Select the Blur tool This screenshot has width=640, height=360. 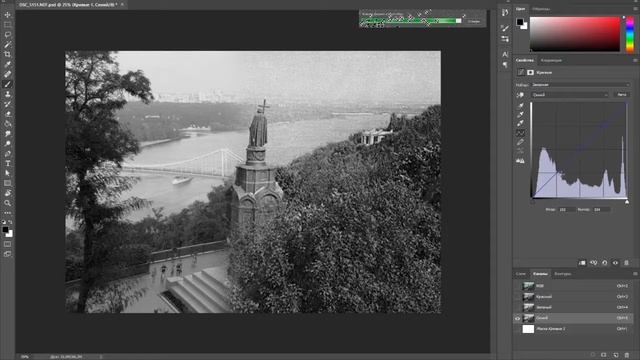click(7, 134)
